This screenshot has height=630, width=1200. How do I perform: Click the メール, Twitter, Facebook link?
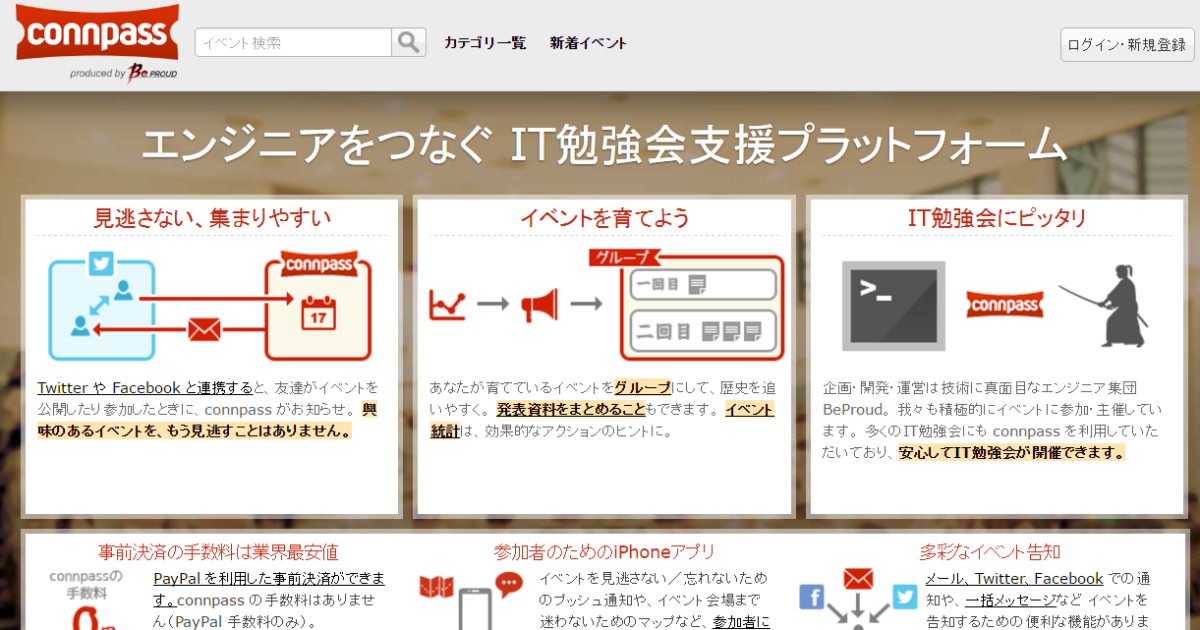[x=1014, y=578]
